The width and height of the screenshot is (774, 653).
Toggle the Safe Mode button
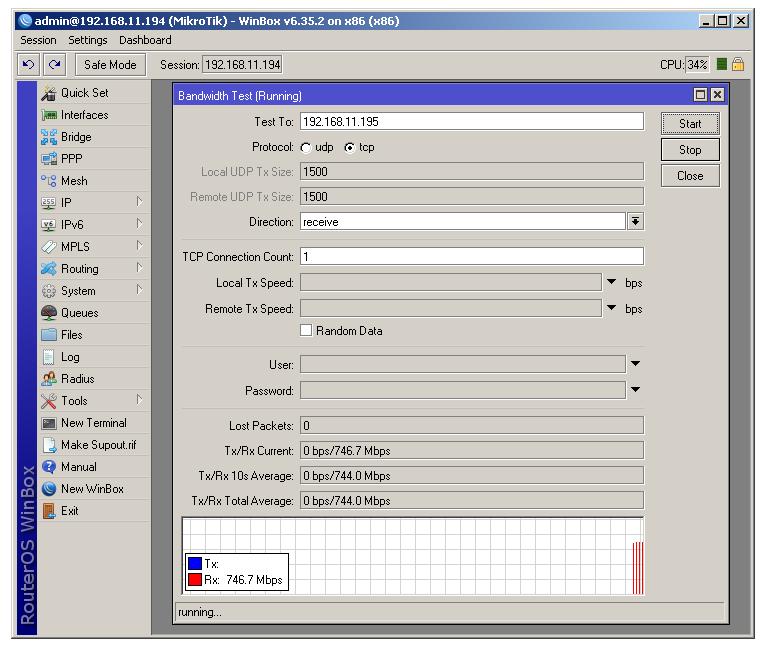[110, 65]
